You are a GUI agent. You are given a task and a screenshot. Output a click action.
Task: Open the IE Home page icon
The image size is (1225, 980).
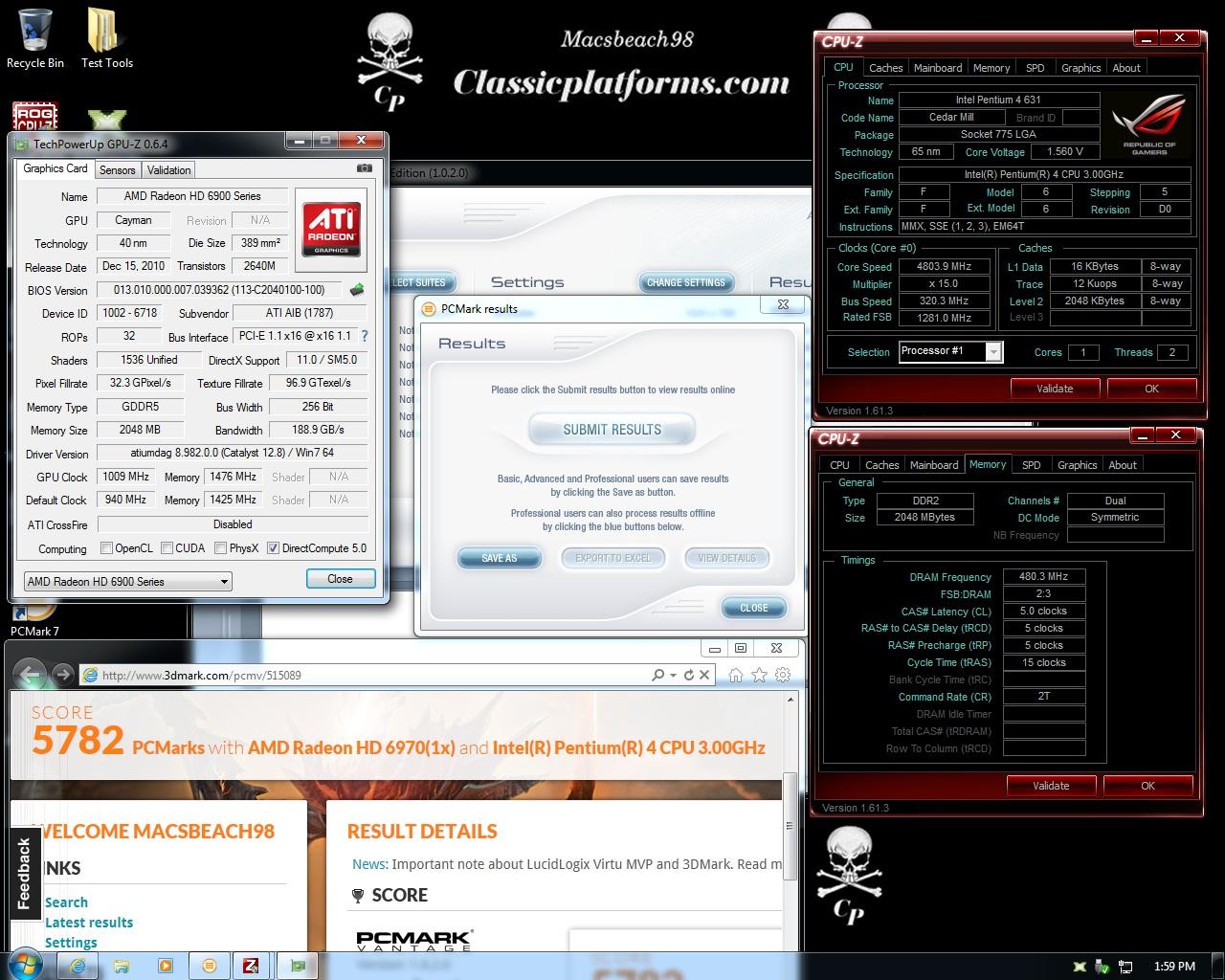735,675
